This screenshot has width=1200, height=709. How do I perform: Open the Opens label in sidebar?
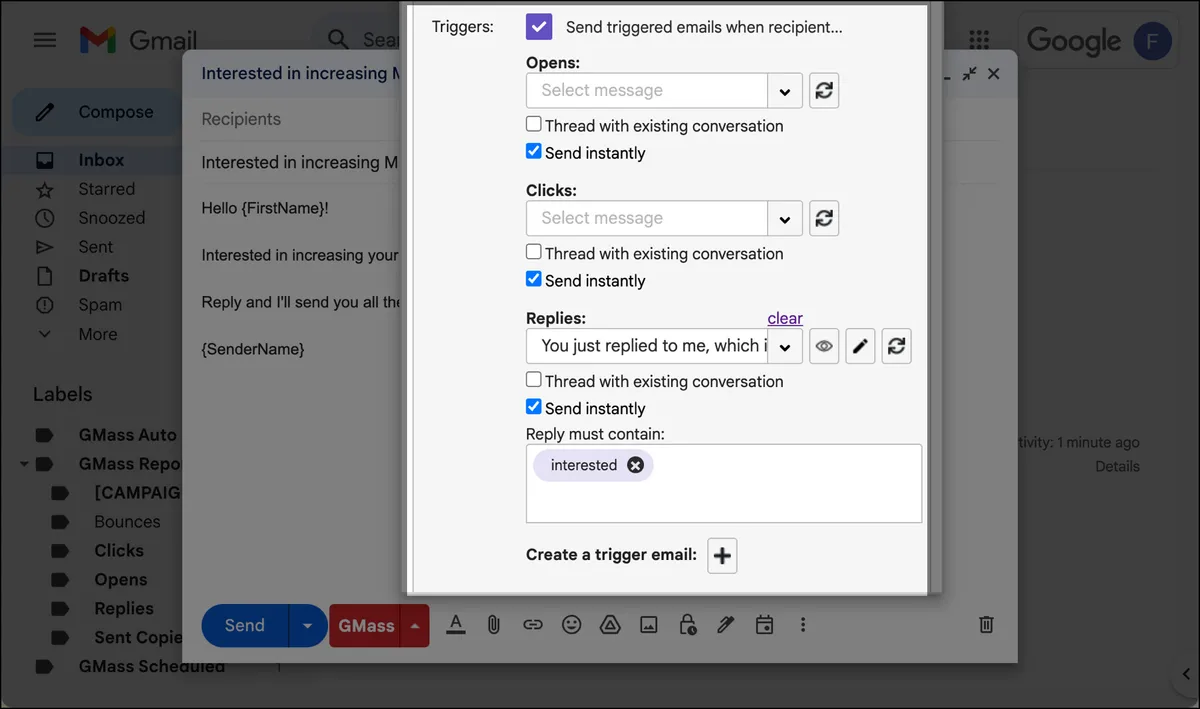121,580
